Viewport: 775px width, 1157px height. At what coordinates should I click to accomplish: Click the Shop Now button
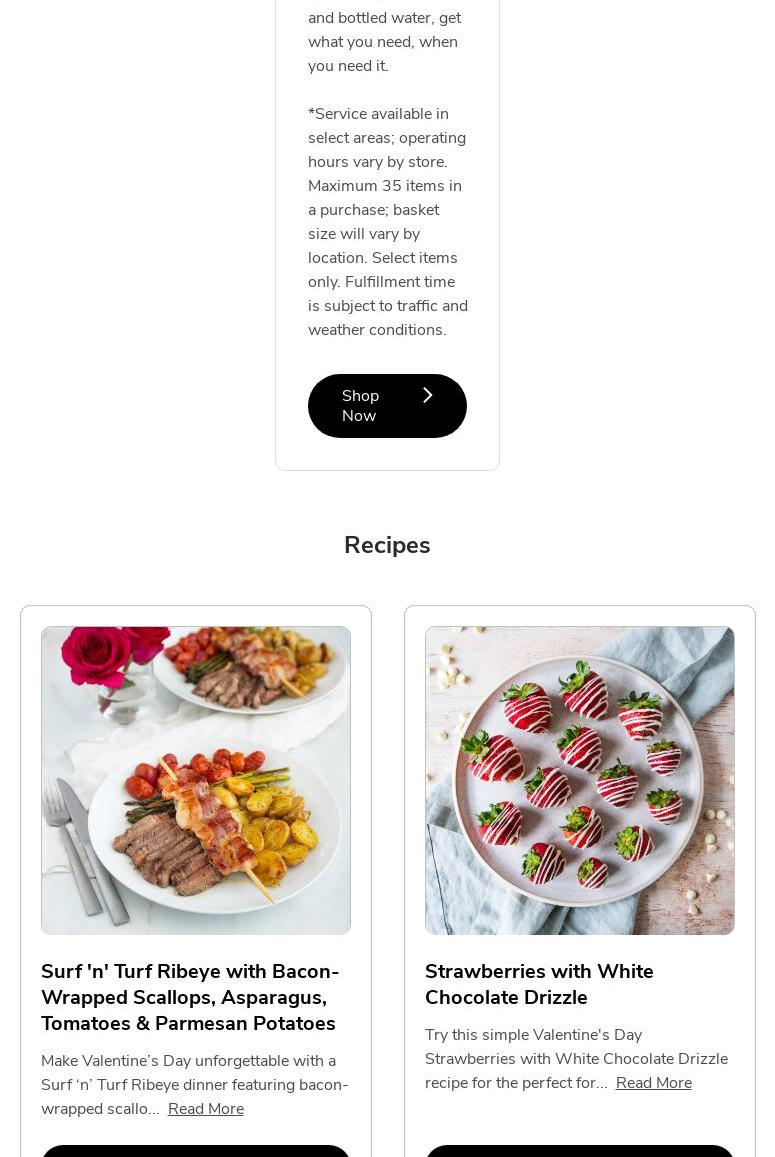point(387,406)
